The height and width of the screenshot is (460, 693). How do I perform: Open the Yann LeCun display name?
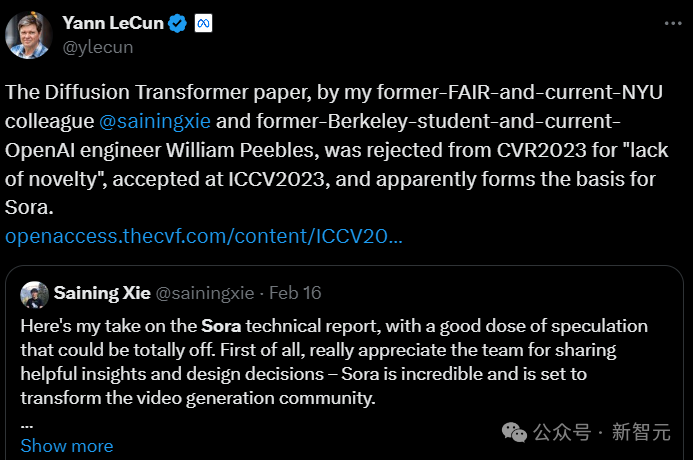pyautogui.click(x=111, y=23)
